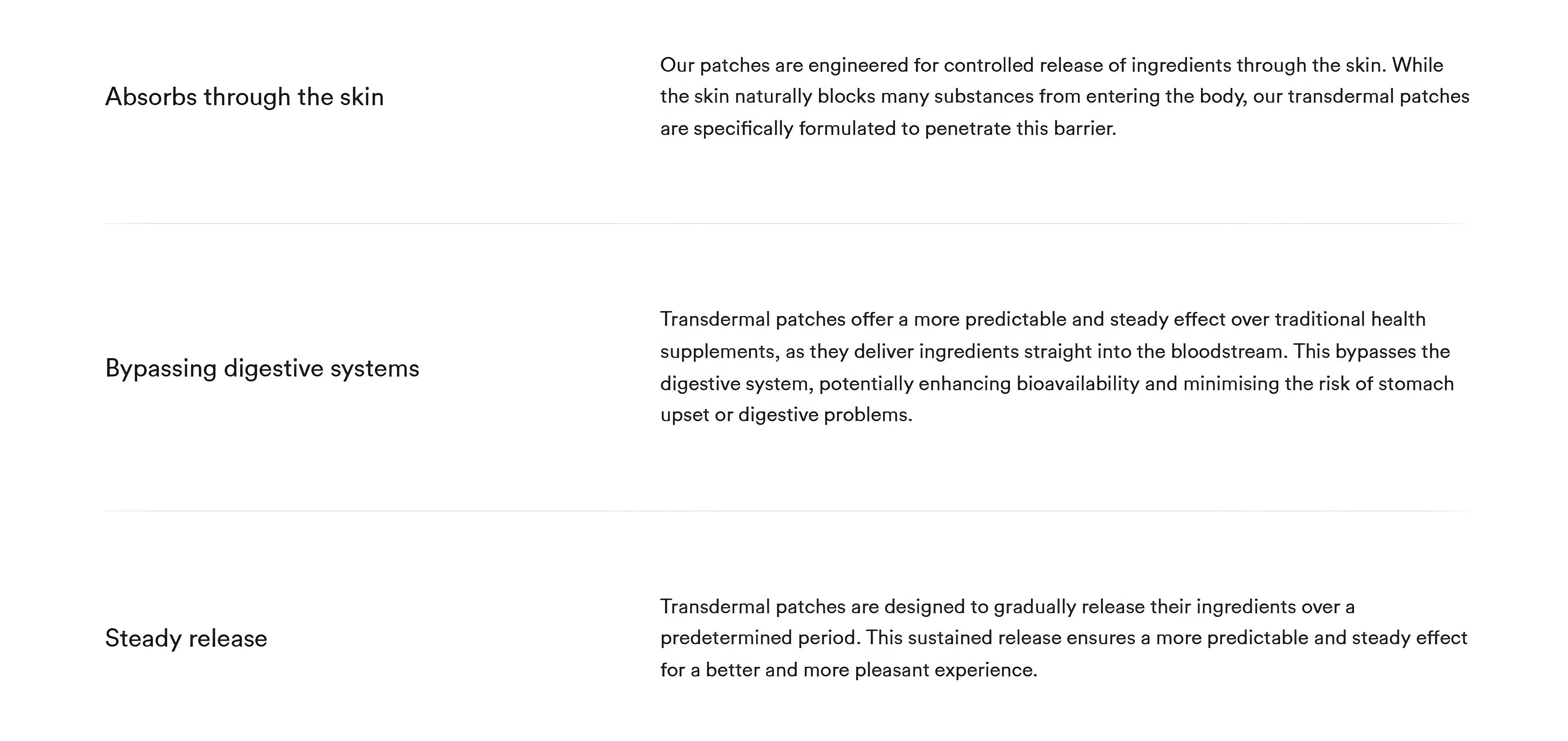Click the word "bioavailability" in the second paragraph
This screenshot has width=1568, height=741.
pyautogui.click(x=1078, y=384)
